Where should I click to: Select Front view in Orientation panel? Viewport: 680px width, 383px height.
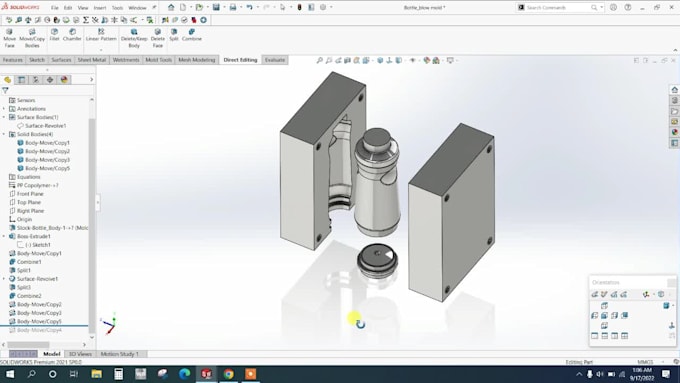(x=604, y=315)
